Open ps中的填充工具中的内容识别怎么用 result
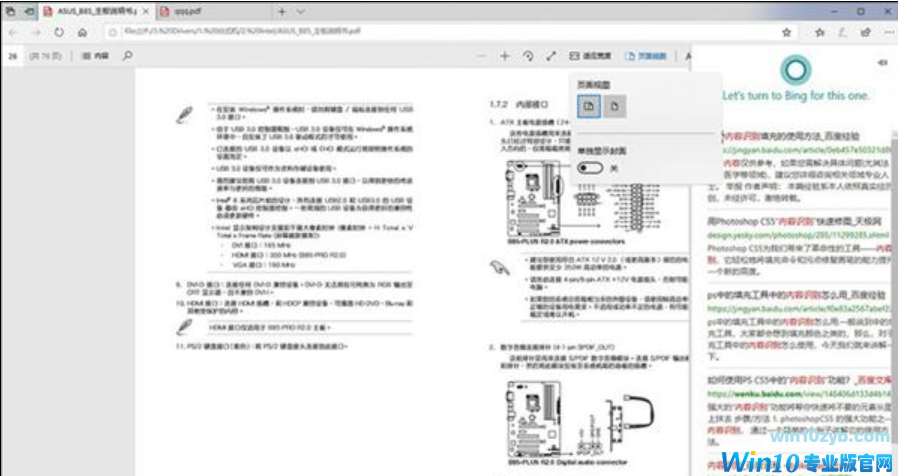The image size is (898, 476). point(796,295)
